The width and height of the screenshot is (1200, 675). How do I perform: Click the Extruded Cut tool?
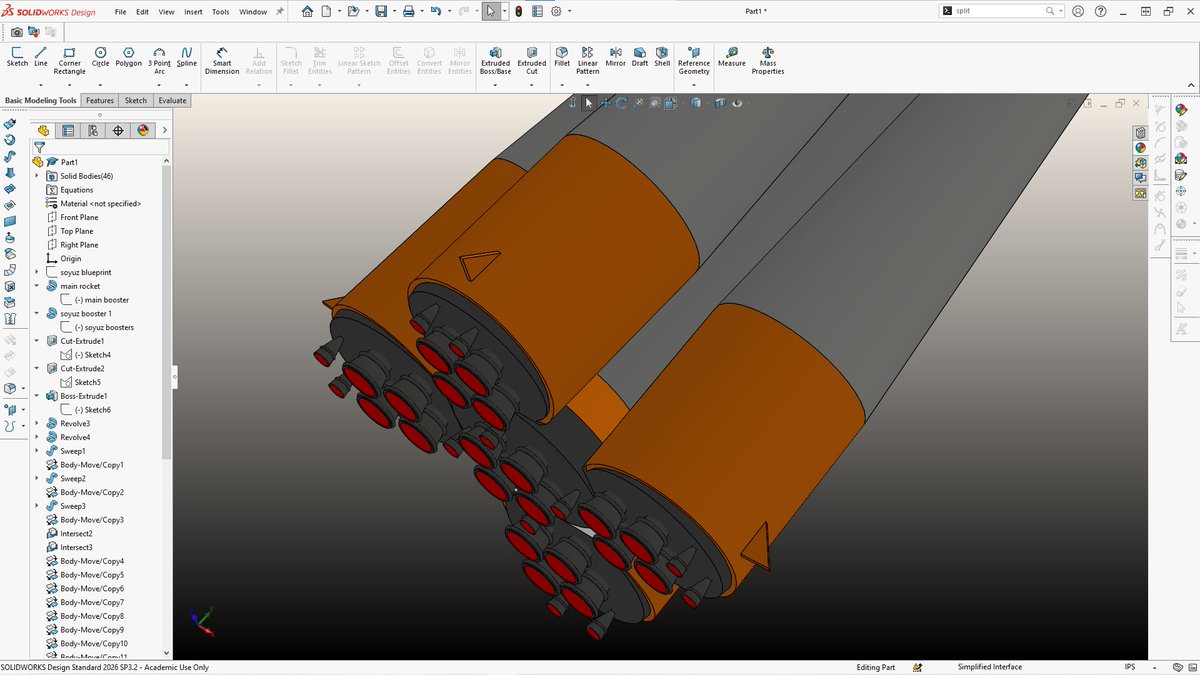click(x=532, y=59)
